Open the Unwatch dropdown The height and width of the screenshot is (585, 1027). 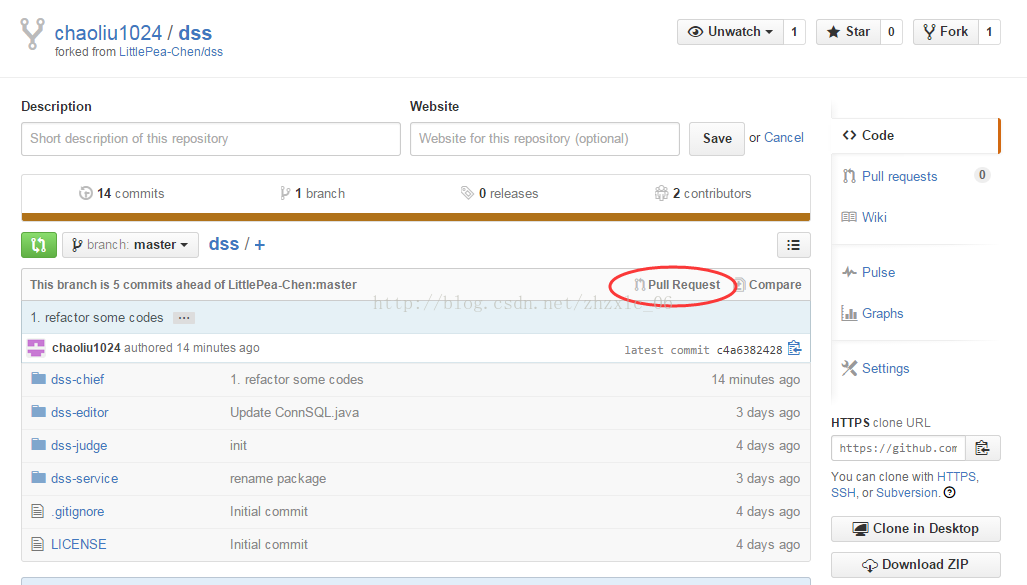pyautogui.click(x=730, y=31)
